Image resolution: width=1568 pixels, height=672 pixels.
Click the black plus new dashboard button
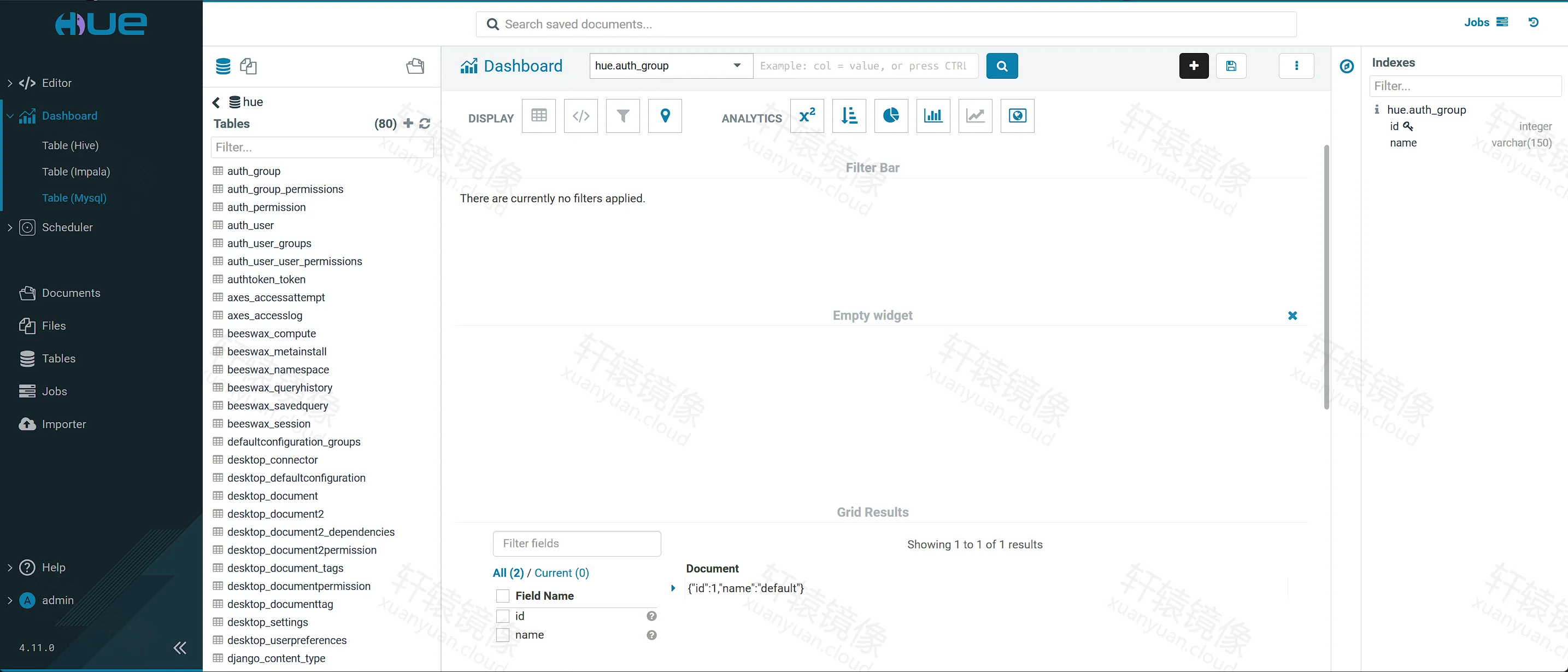1194,66
